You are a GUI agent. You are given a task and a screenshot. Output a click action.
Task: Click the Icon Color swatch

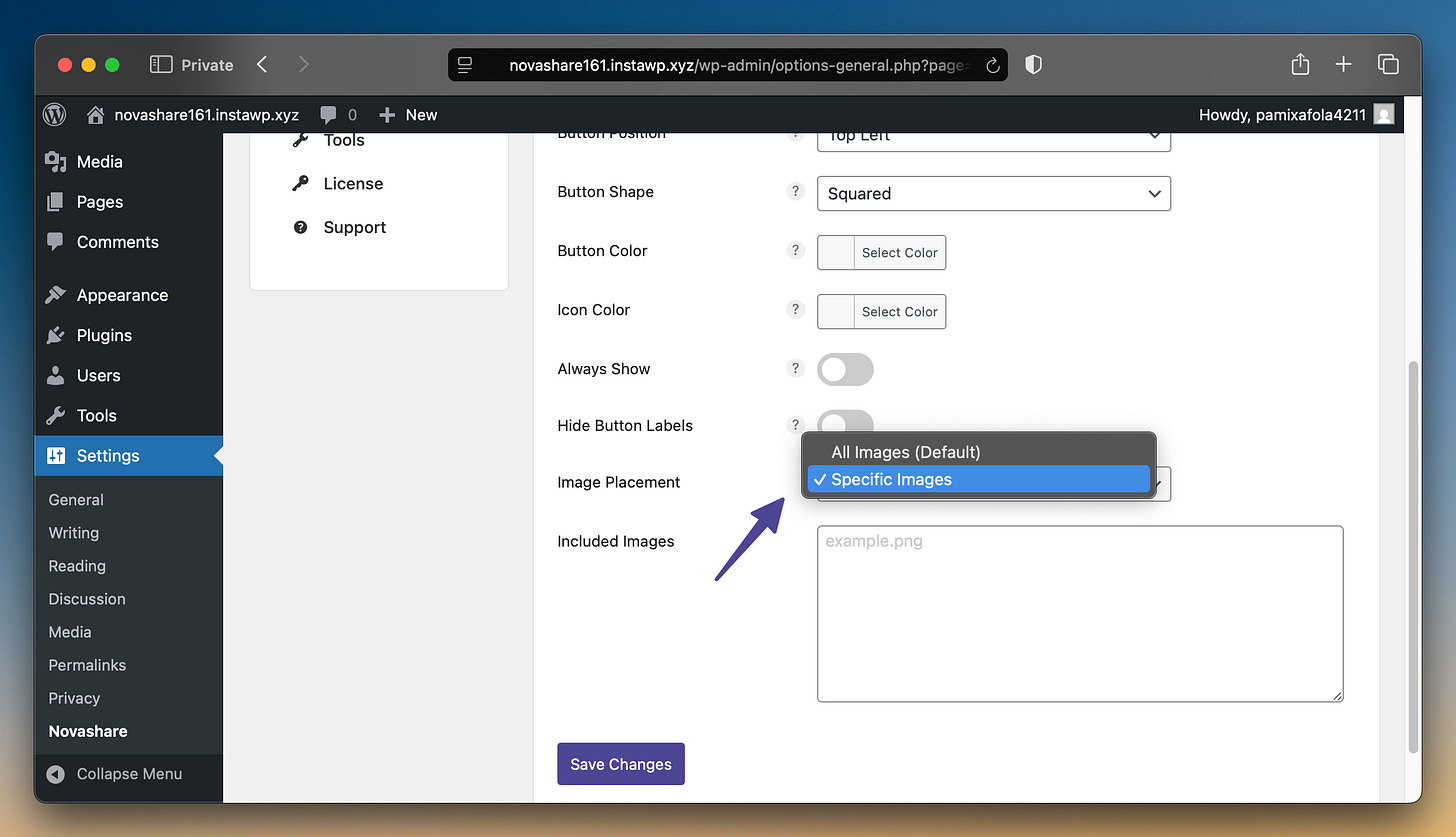pyautogui.click(x=836, y=312)
